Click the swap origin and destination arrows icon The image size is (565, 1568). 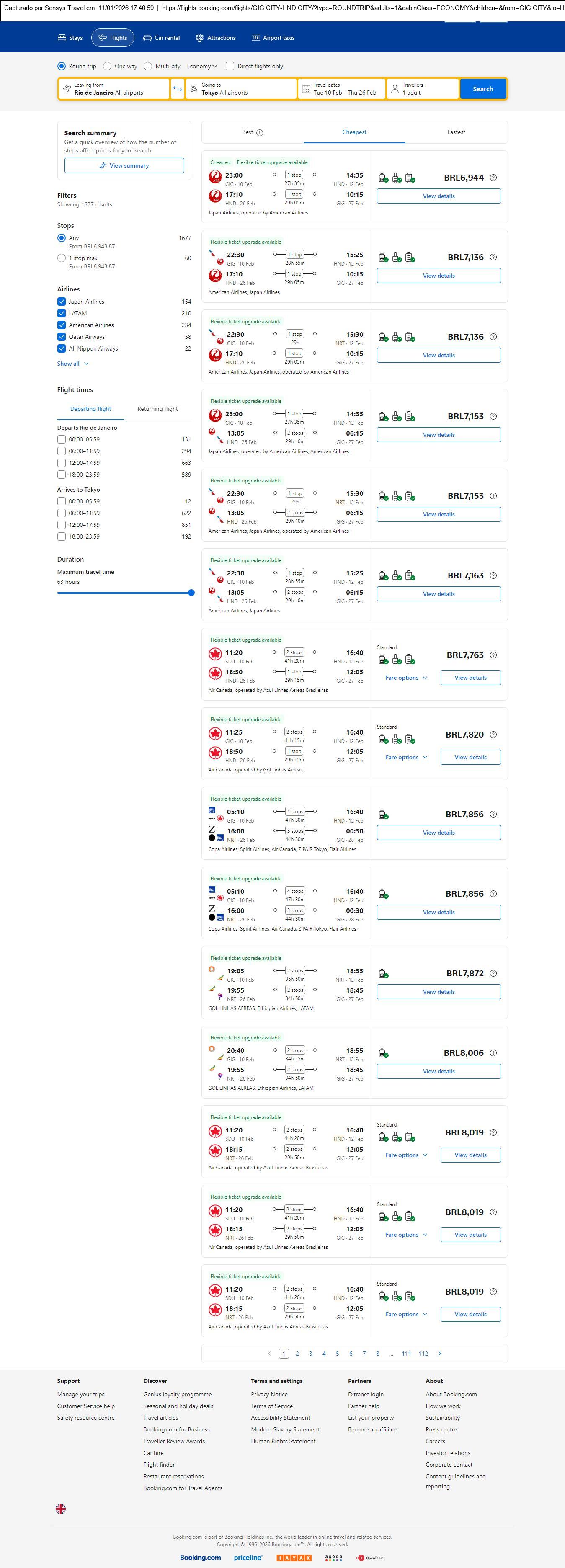[x=177, y=89]
